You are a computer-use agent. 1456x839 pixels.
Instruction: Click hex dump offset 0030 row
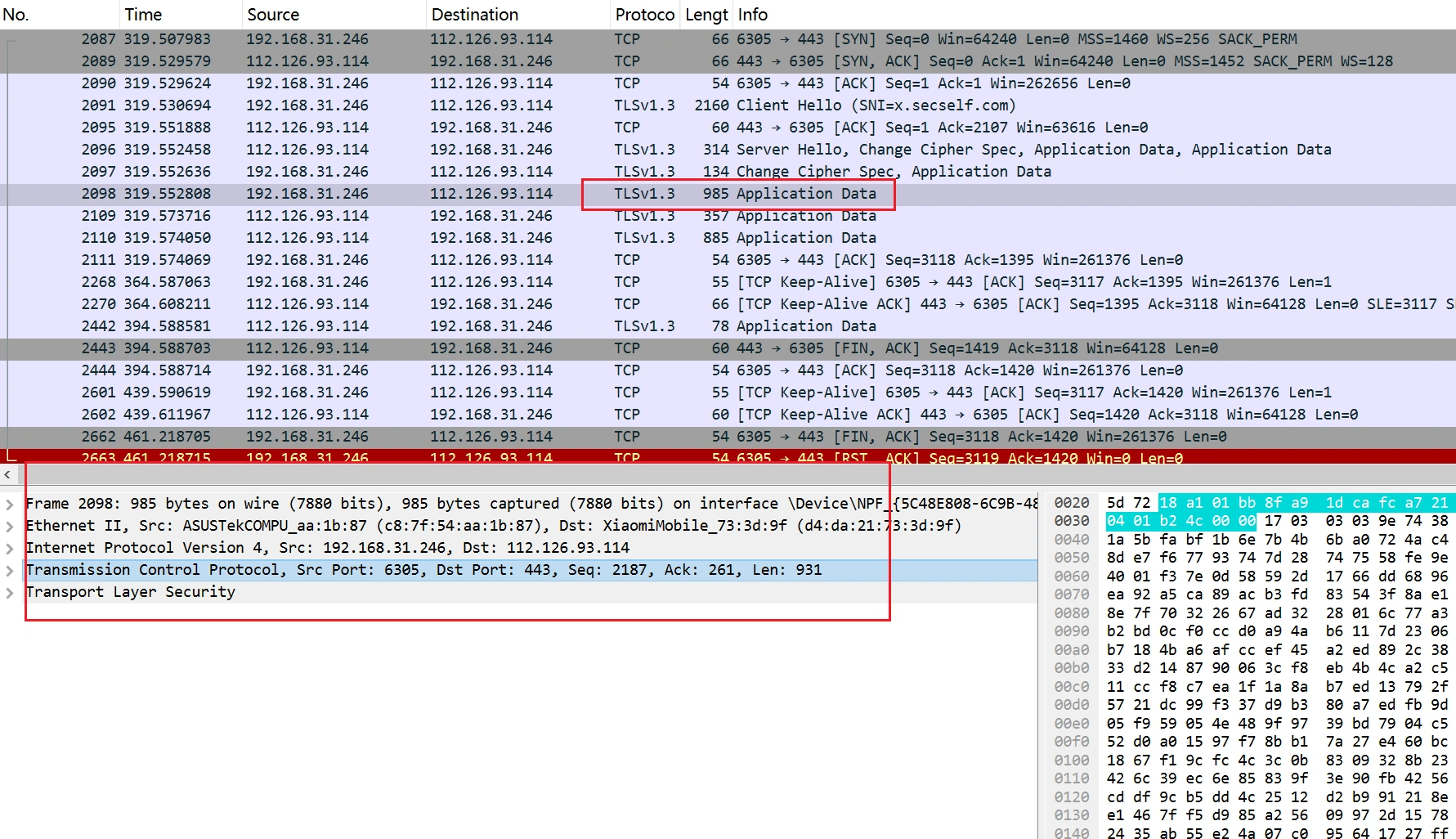pos(1071,521)
